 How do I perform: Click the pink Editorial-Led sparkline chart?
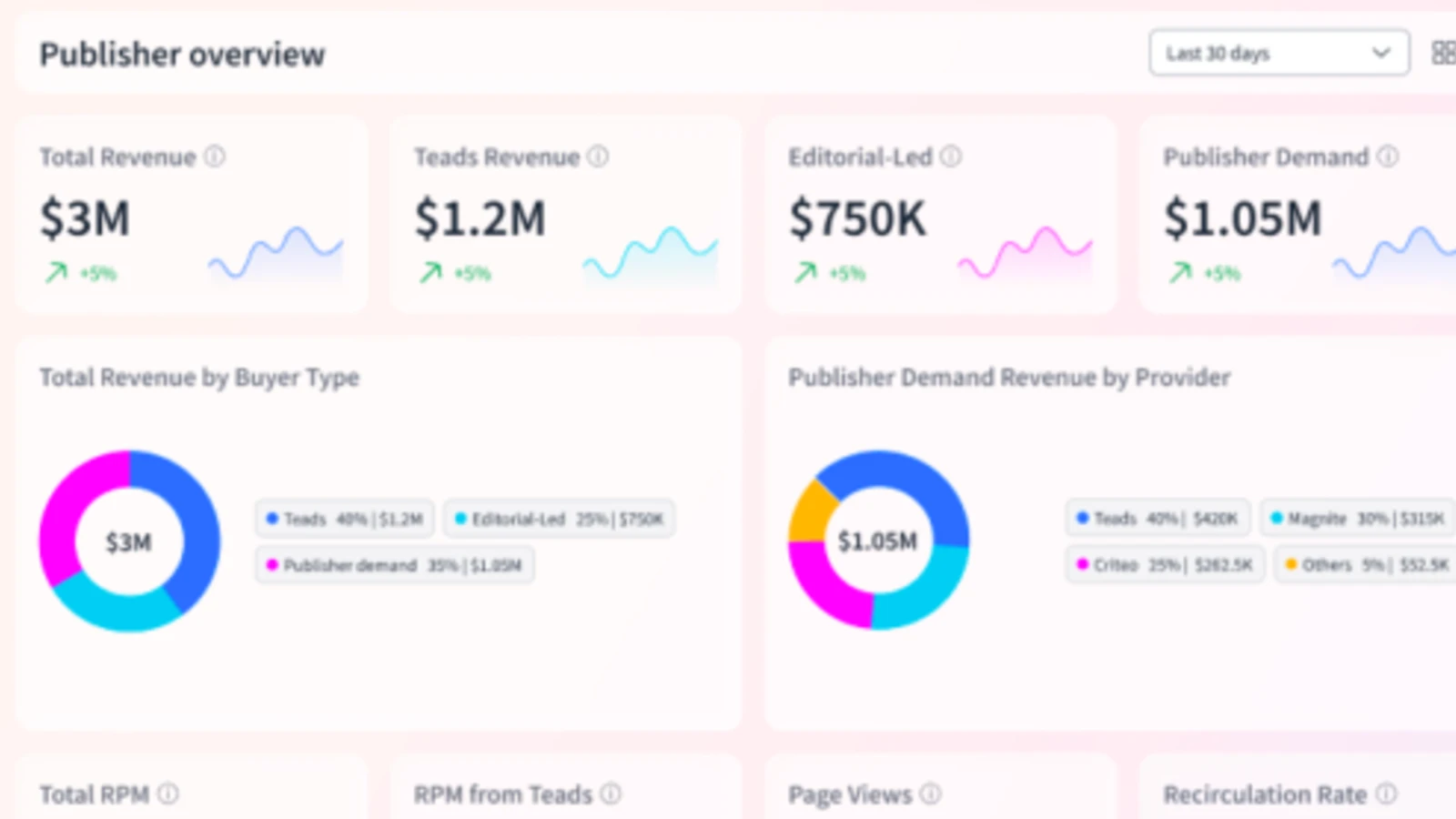(1025, 254)
